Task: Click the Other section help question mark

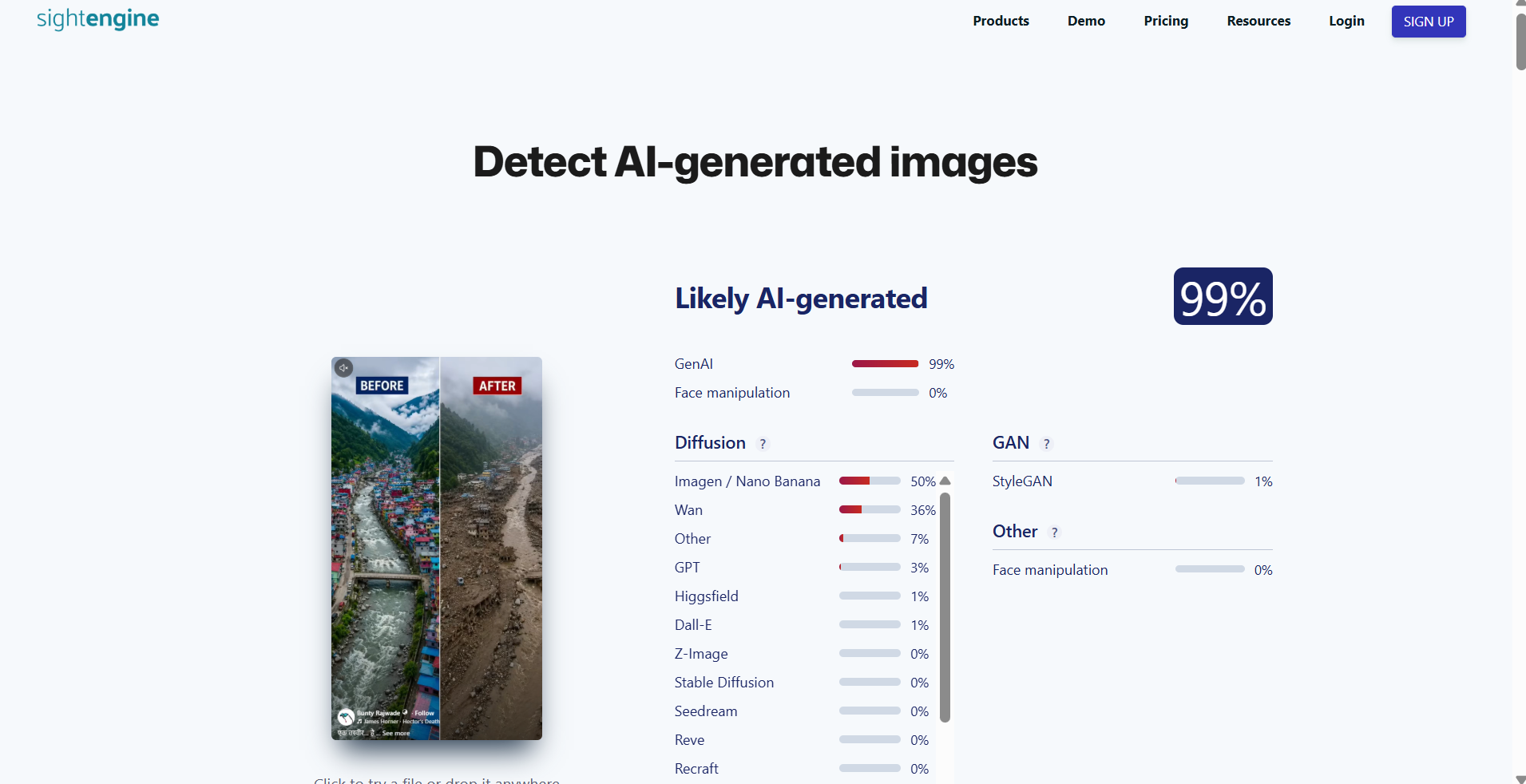Action: (1054, 533)
